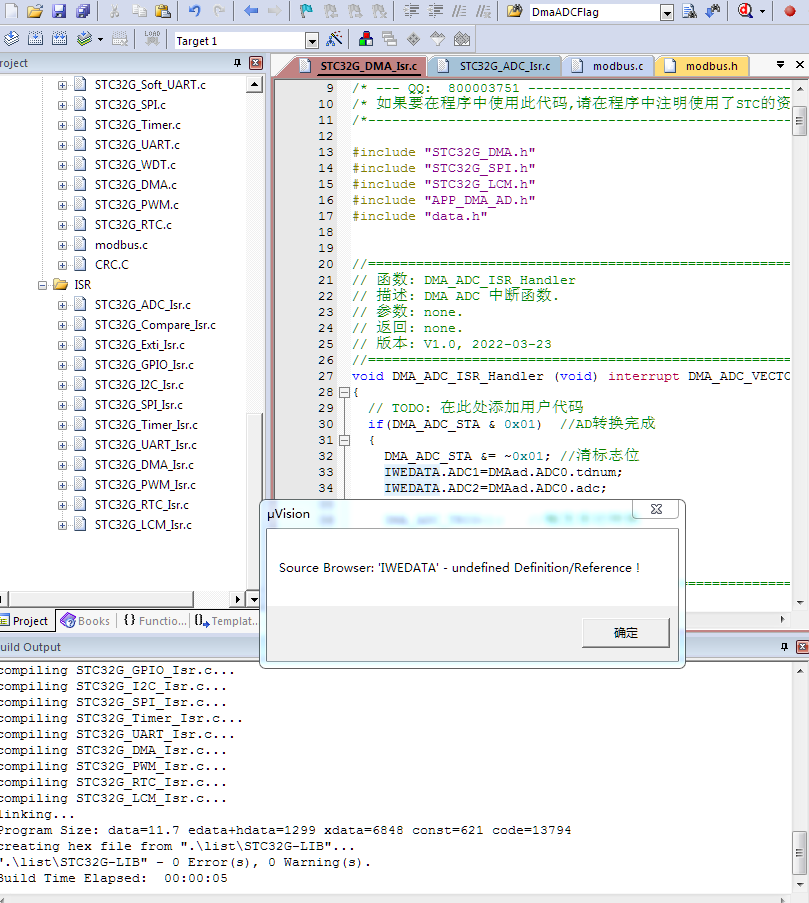Start or stop the debug session
Image resolution: width=809 pixels, height=903 pixels.
click(745, 11)
